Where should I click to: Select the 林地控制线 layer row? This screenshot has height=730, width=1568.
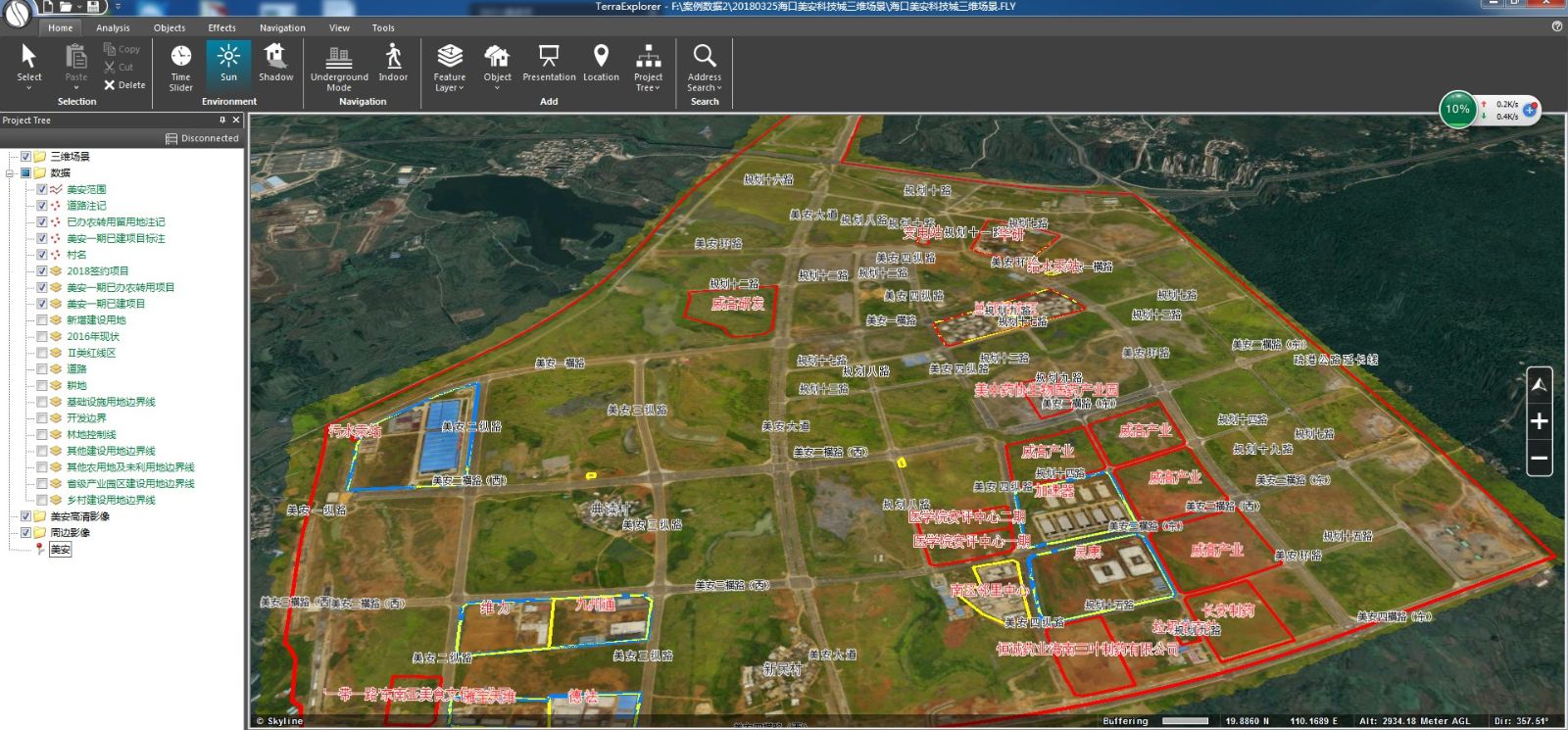(x=91, y=435)
